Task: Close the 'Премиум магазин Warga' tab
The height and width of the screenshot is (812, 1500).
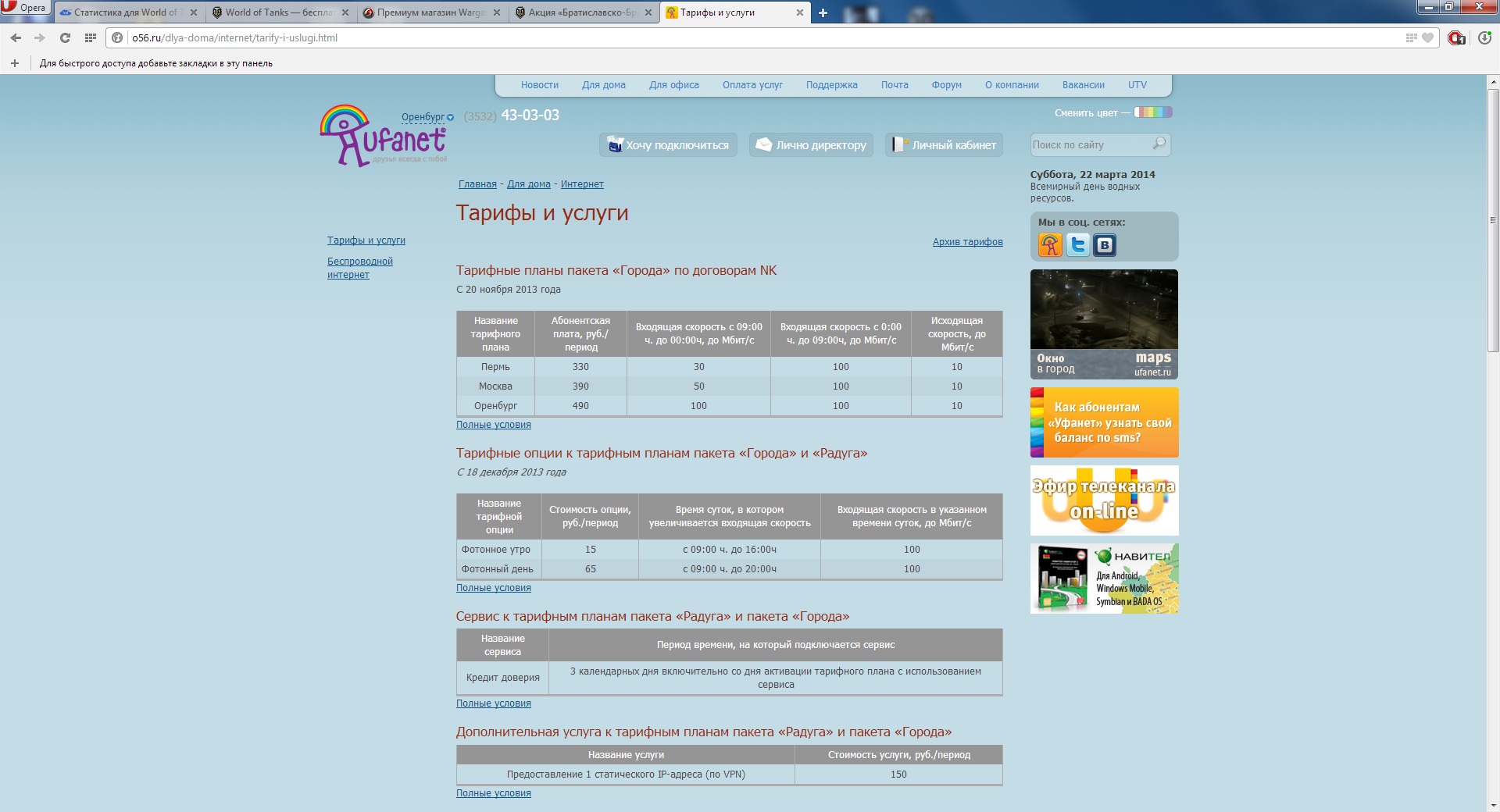Action: click(x=497, y=12)
